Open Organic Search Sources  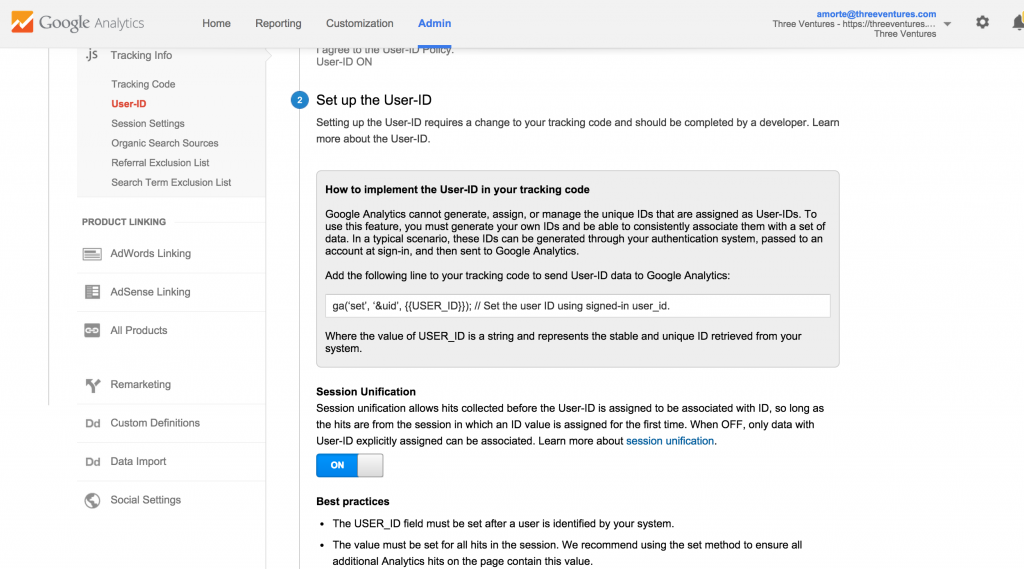(165, 143)
